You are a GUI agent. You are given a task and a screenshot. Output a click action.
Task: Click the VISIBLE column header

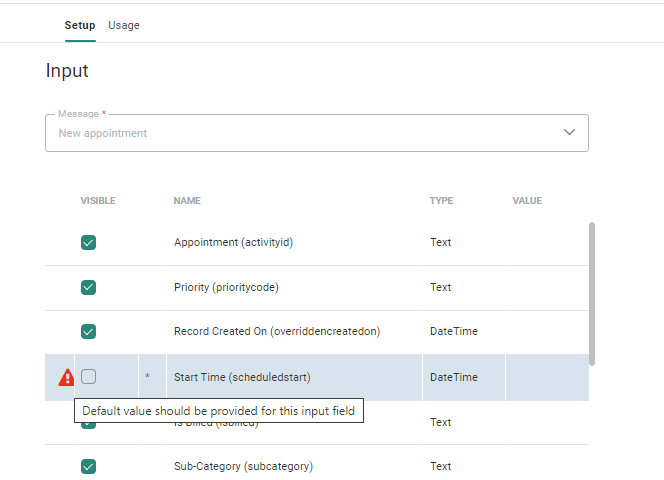(x=98, y=201)
